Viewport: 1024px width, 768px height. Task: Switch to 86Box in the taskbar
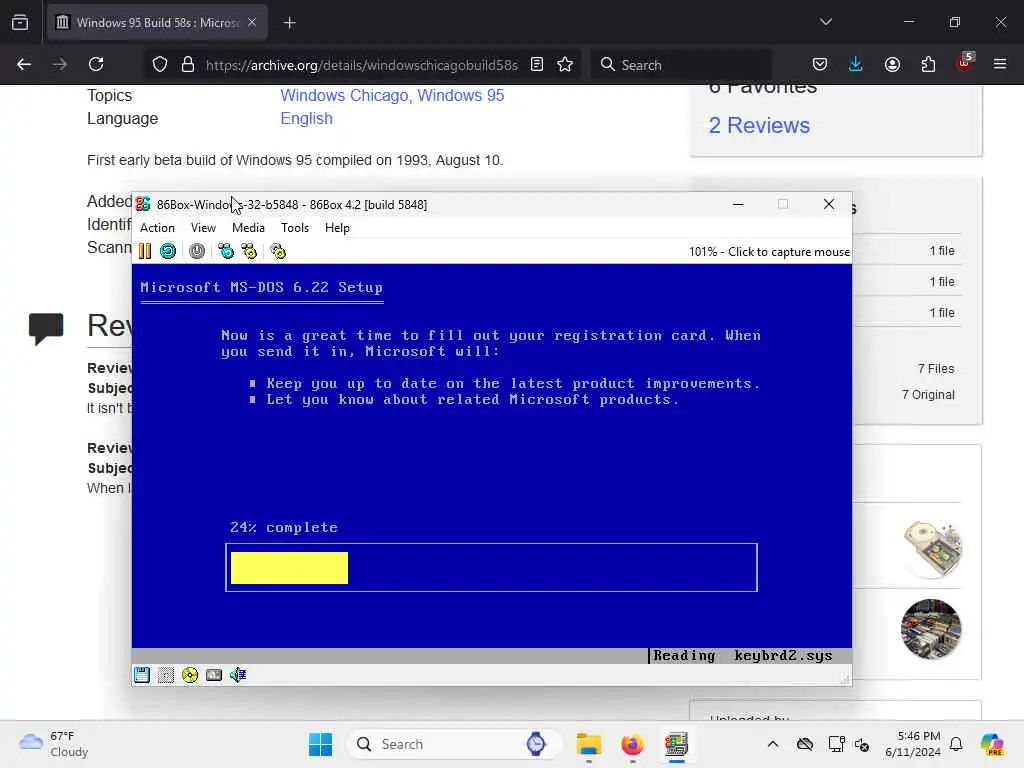676,744
